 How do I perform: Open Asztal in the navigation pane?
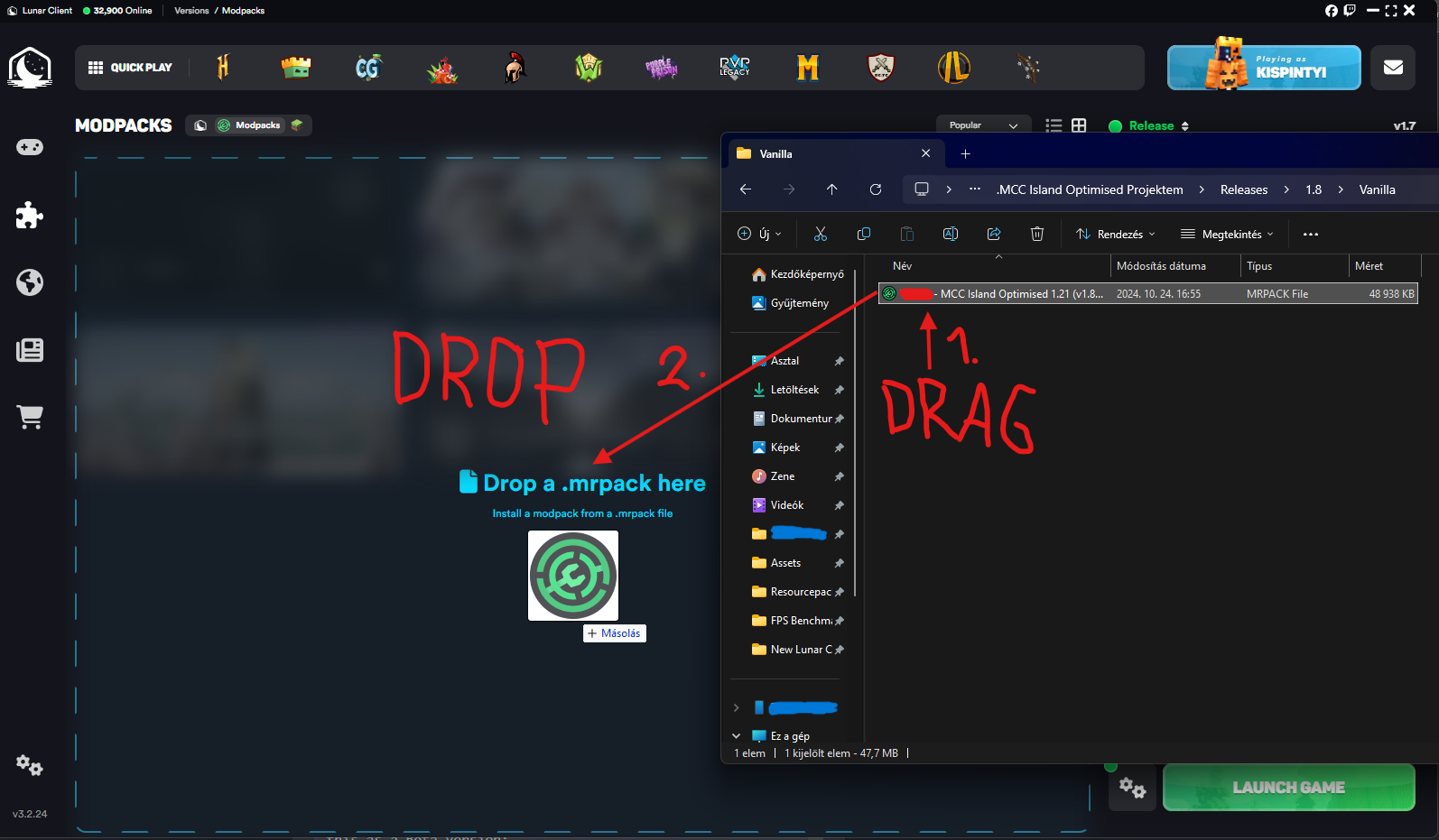785,361
